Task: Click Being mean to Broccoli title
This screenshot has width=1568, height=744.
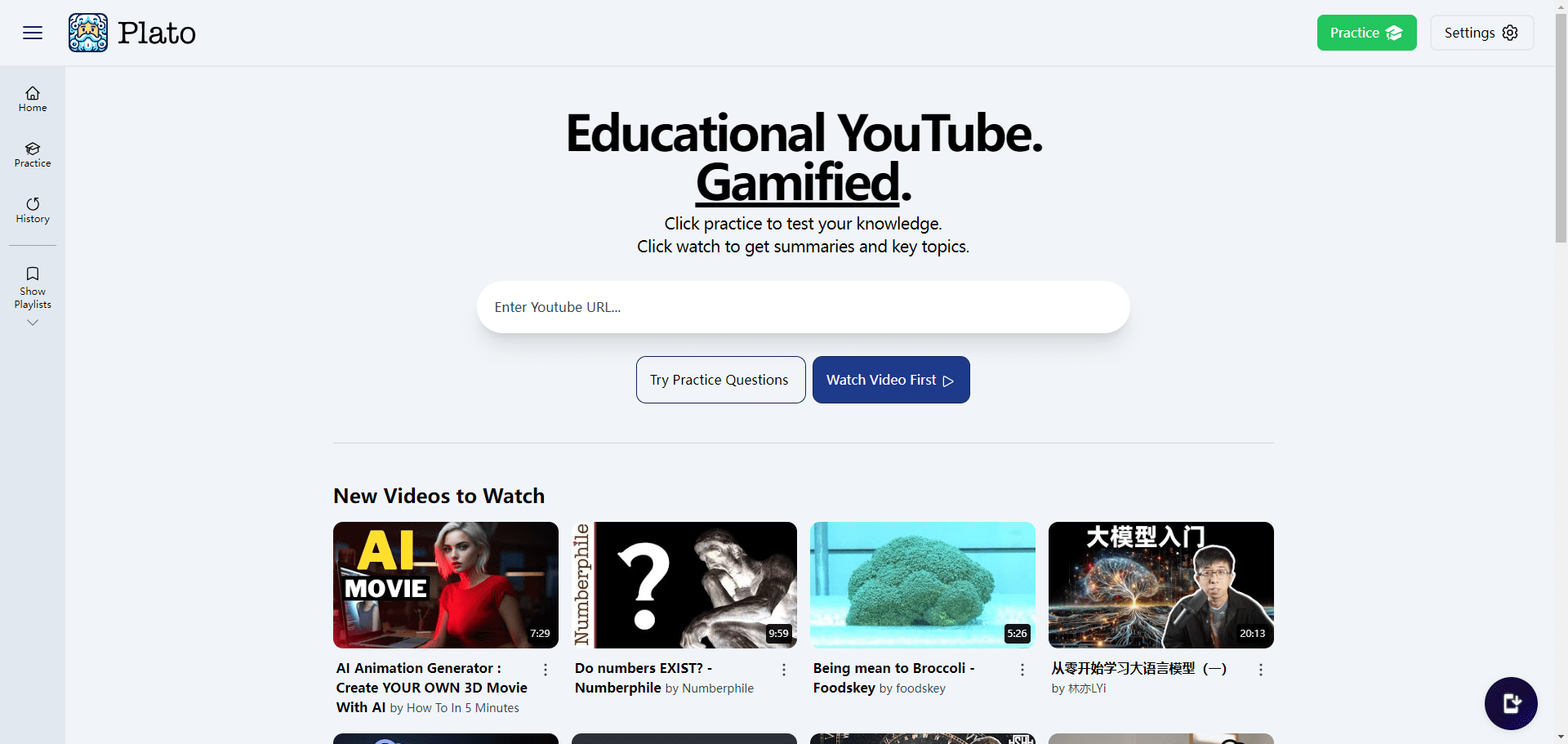Action: pyautogui.click(x=893, y=678)
